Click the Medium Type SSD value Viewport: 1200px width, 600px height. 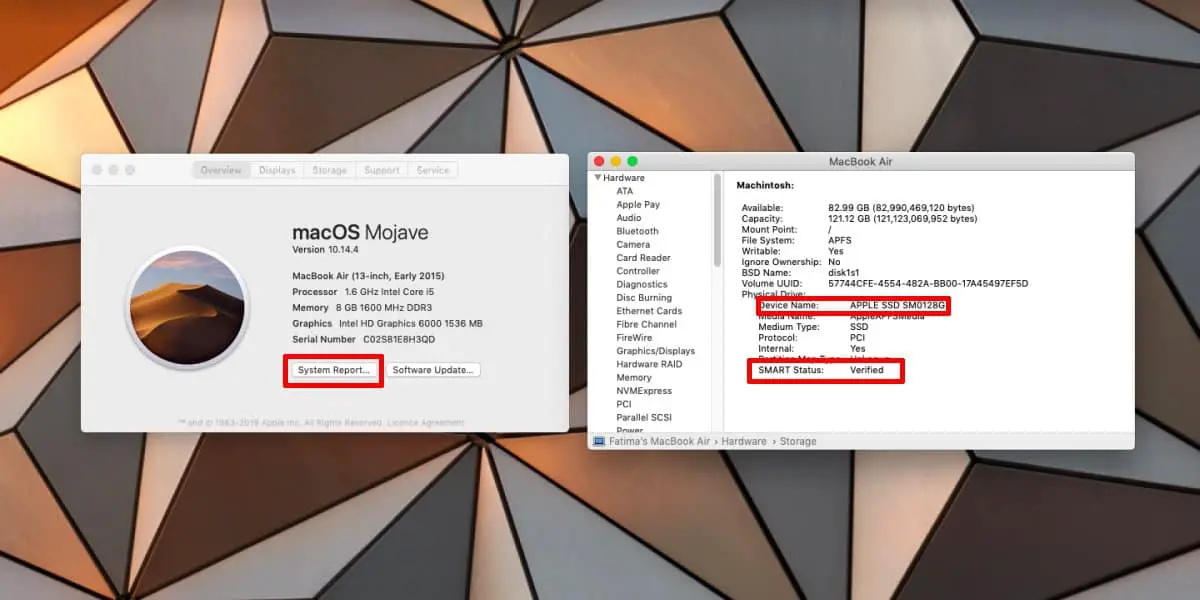(859, 327)
